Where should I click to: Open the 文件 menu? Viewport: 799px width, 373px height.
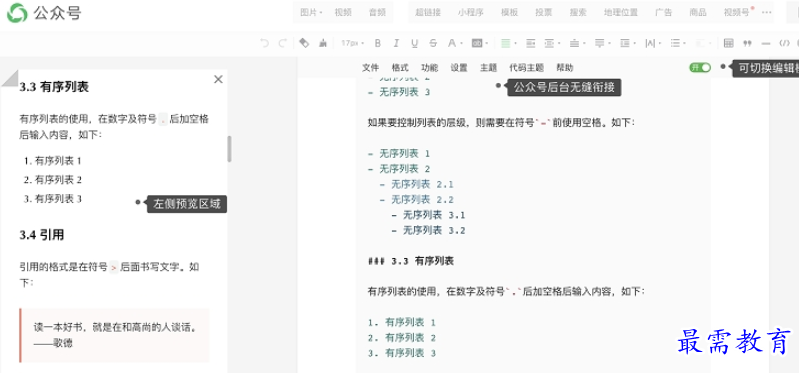pos(370,67)
